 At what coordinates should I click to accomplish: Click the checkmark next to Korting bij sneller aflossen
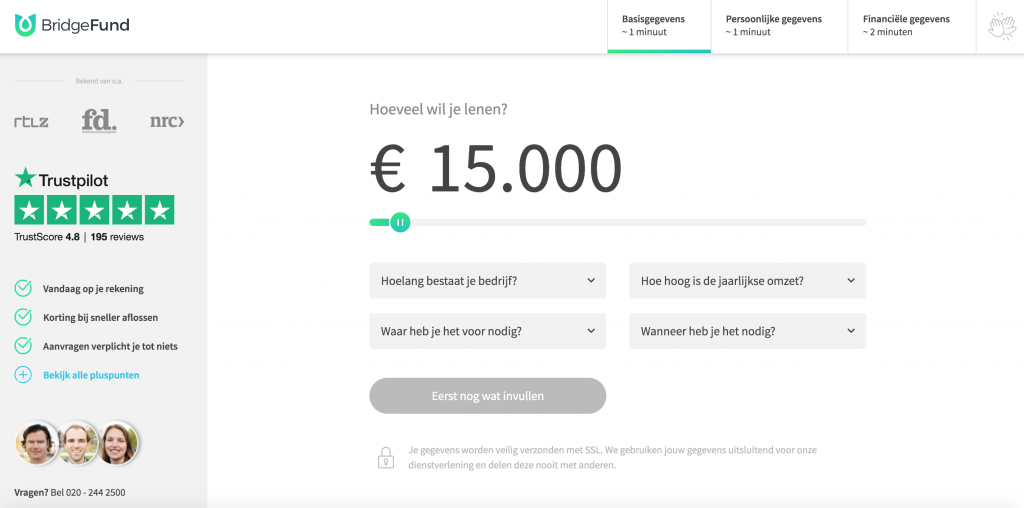click(x=23, y=317)
